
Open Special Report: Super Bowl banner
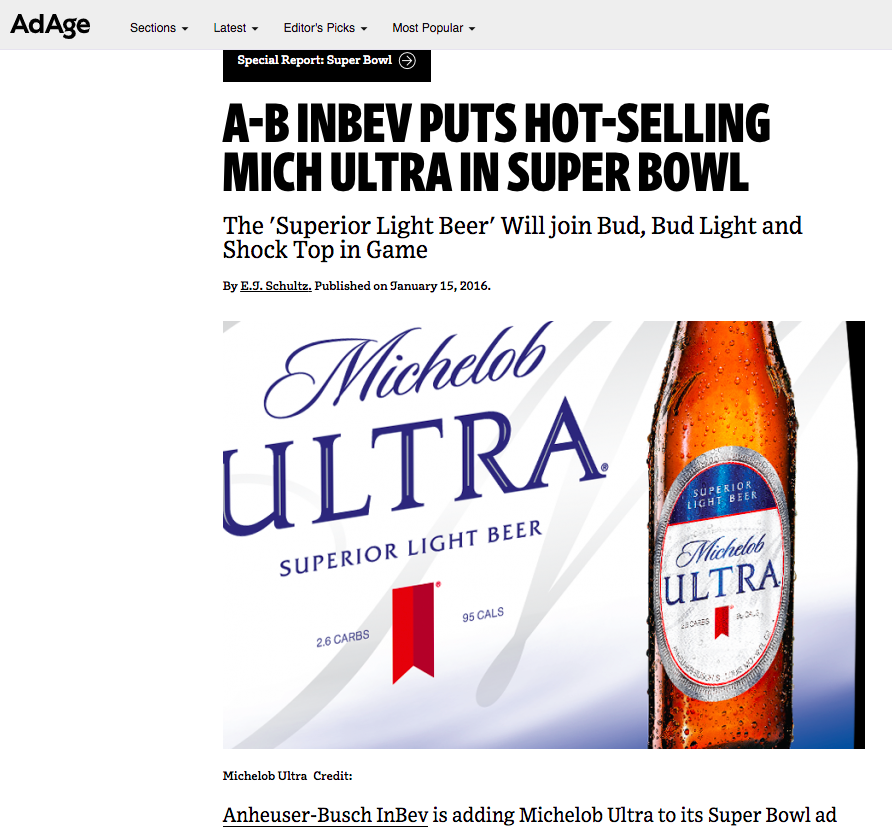tap(327, 65)
